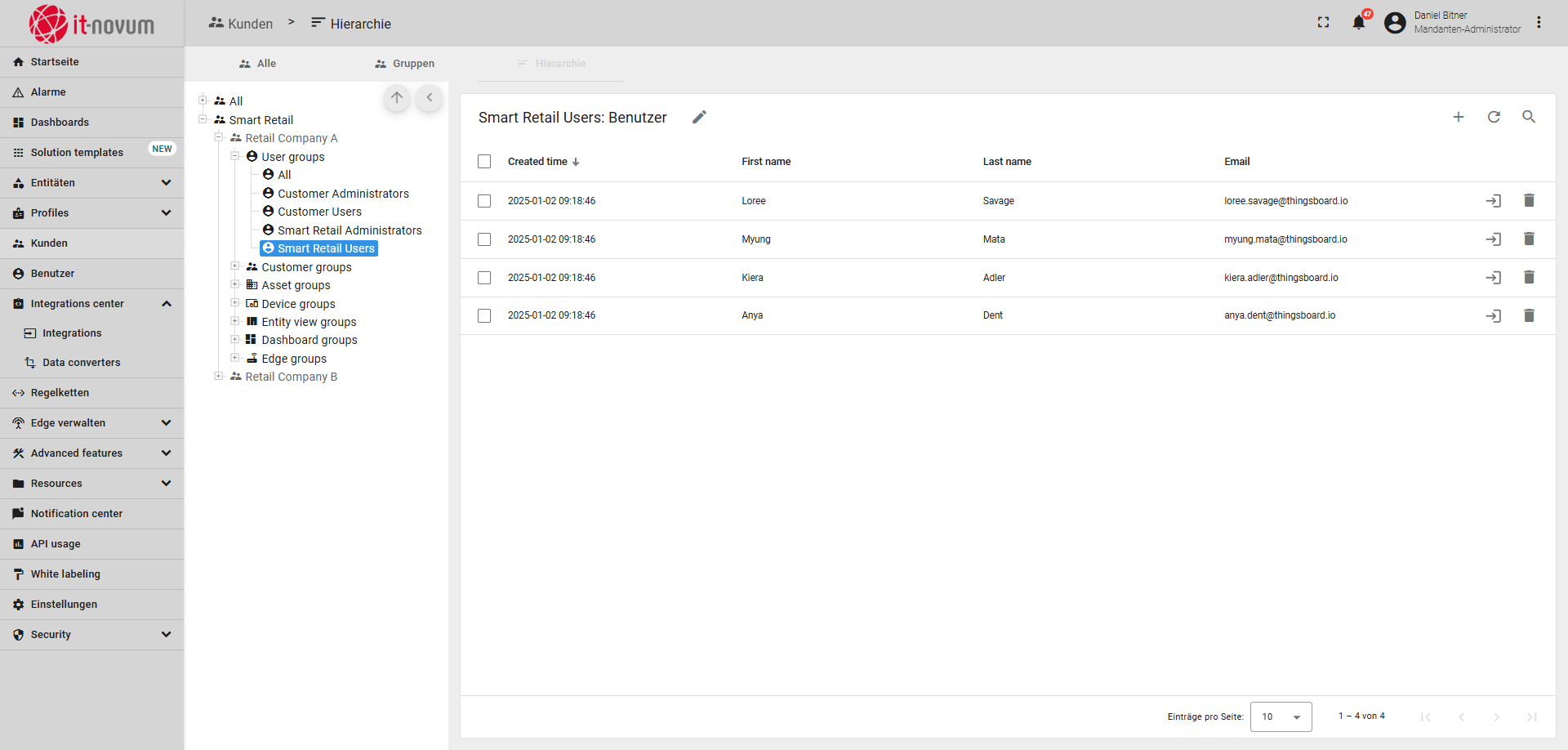Check the box for Kiera Adler row
This screenshot has width=1568, height=750.
484,278
